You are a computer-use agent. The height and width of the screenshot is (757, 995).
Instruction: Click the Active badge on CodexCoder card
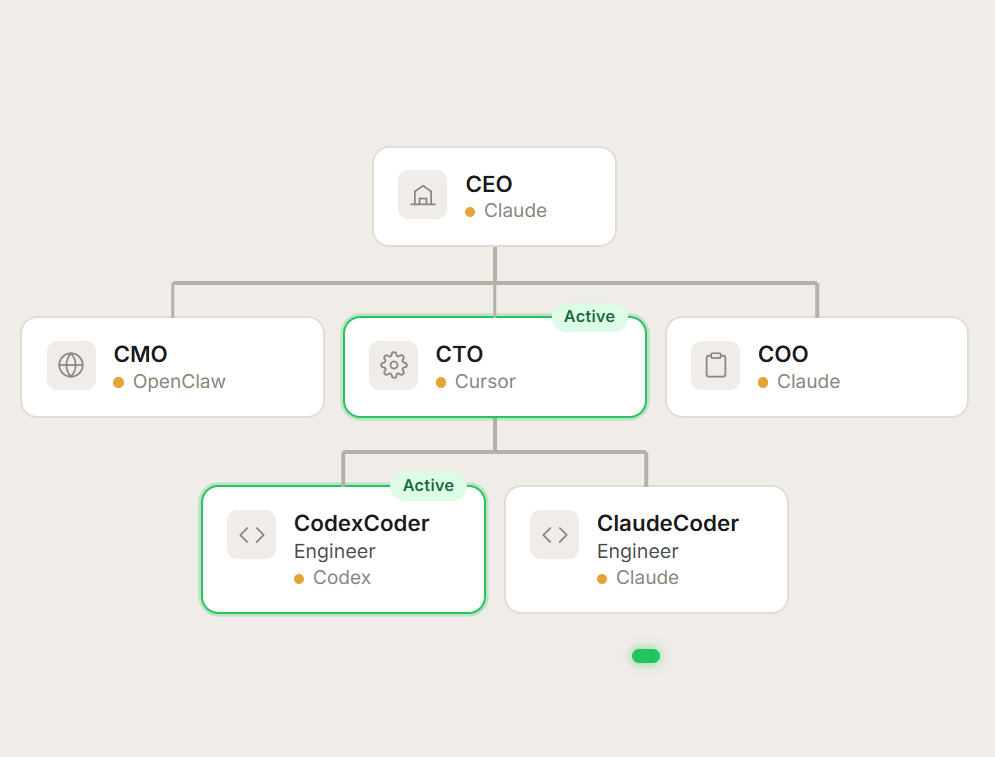428,486
